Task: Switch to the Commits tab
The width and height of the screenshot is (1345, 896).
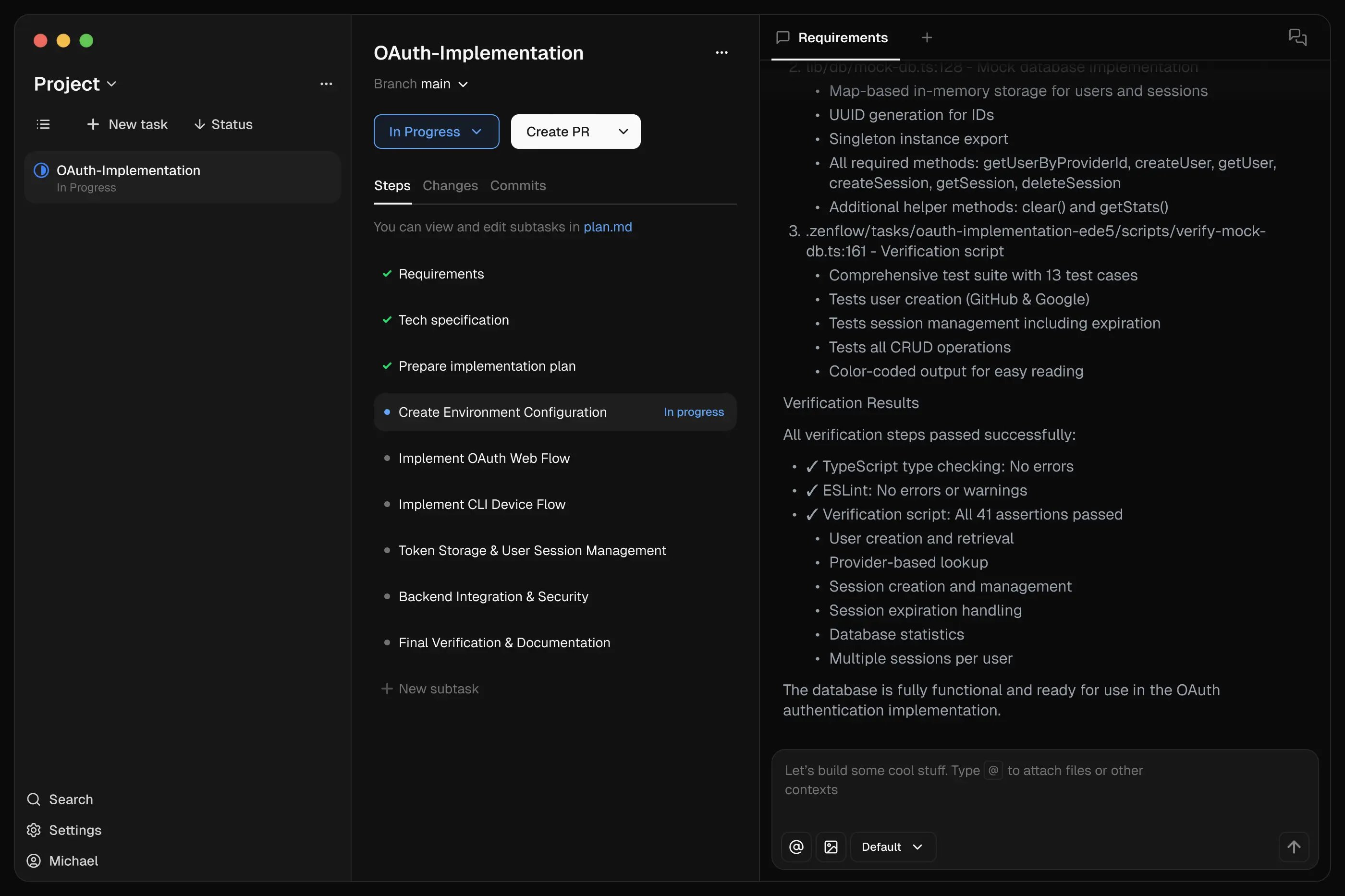Action: click(517, 185)
